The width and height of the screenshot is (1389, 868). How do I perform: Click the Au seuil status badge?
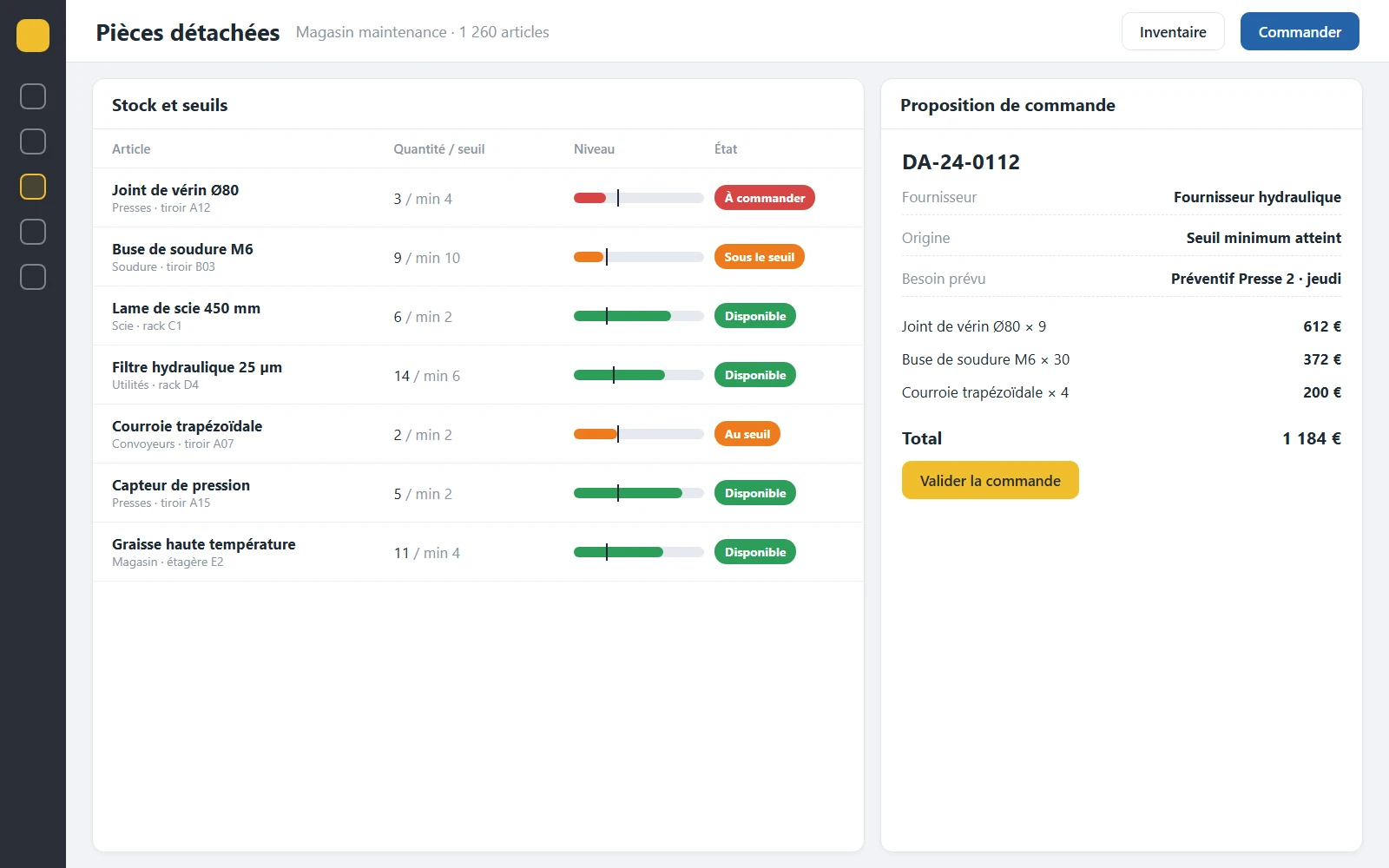click(747, 434)
